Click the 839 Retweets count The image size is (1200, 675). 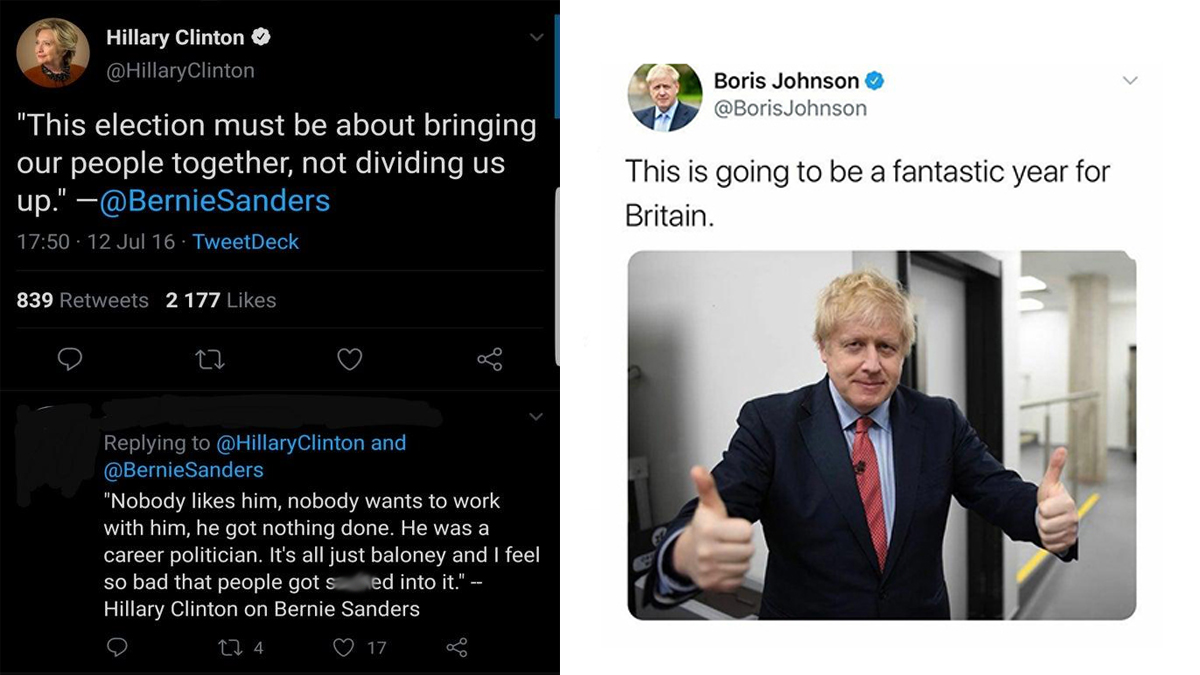(81, 300)
